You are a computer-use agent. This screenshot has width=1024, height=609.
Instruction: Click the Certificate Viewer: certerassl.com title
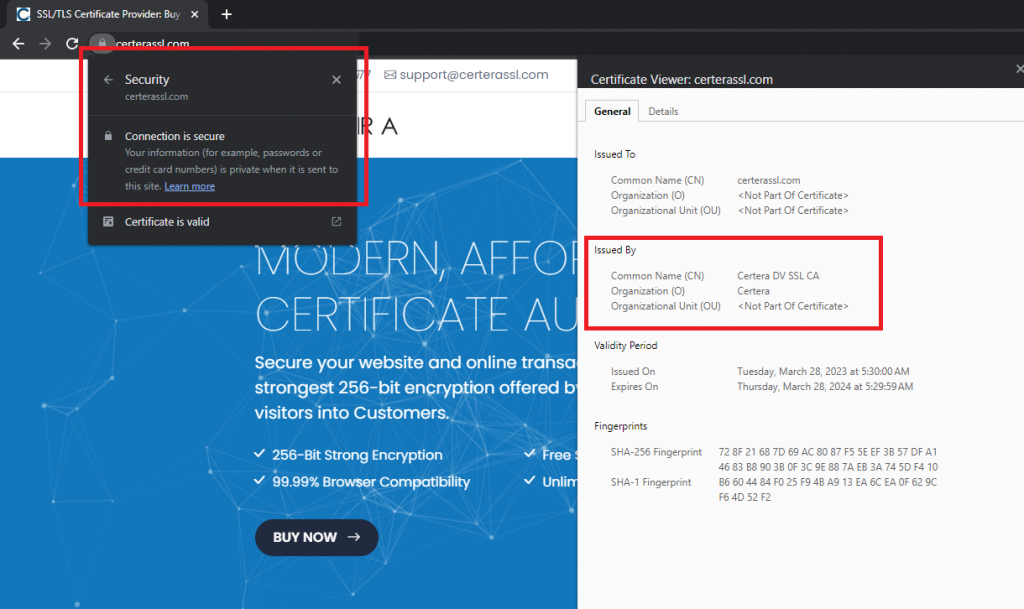pyautogui.click(x=681, y=80)
